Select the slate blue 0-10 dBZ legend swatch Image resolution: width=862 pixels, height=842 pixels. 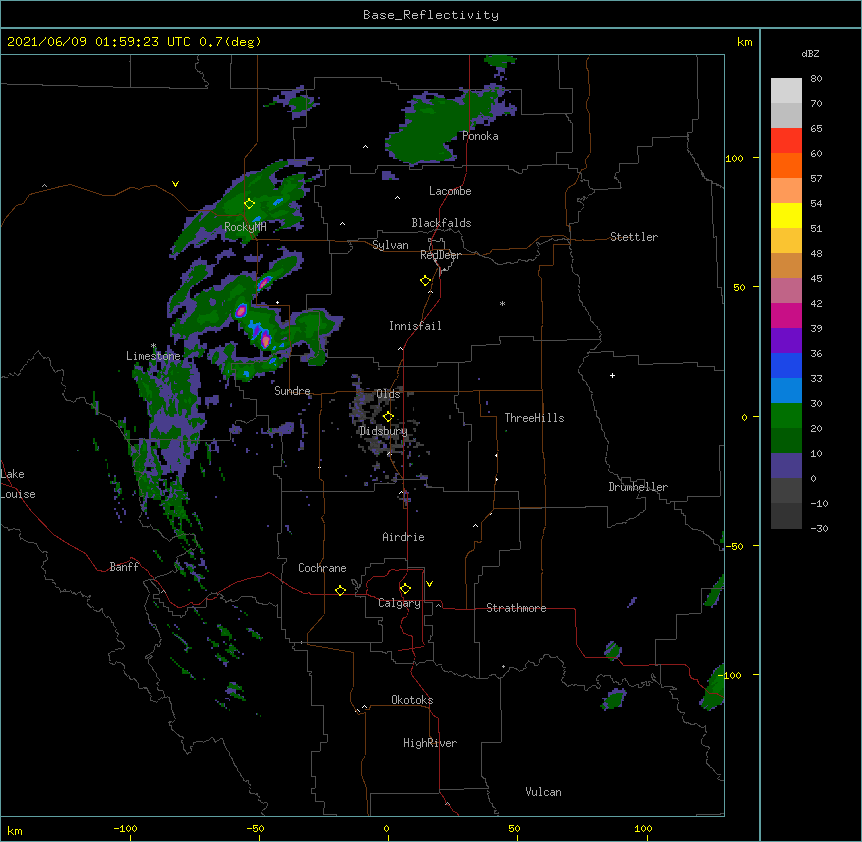[x=786, y=466]
